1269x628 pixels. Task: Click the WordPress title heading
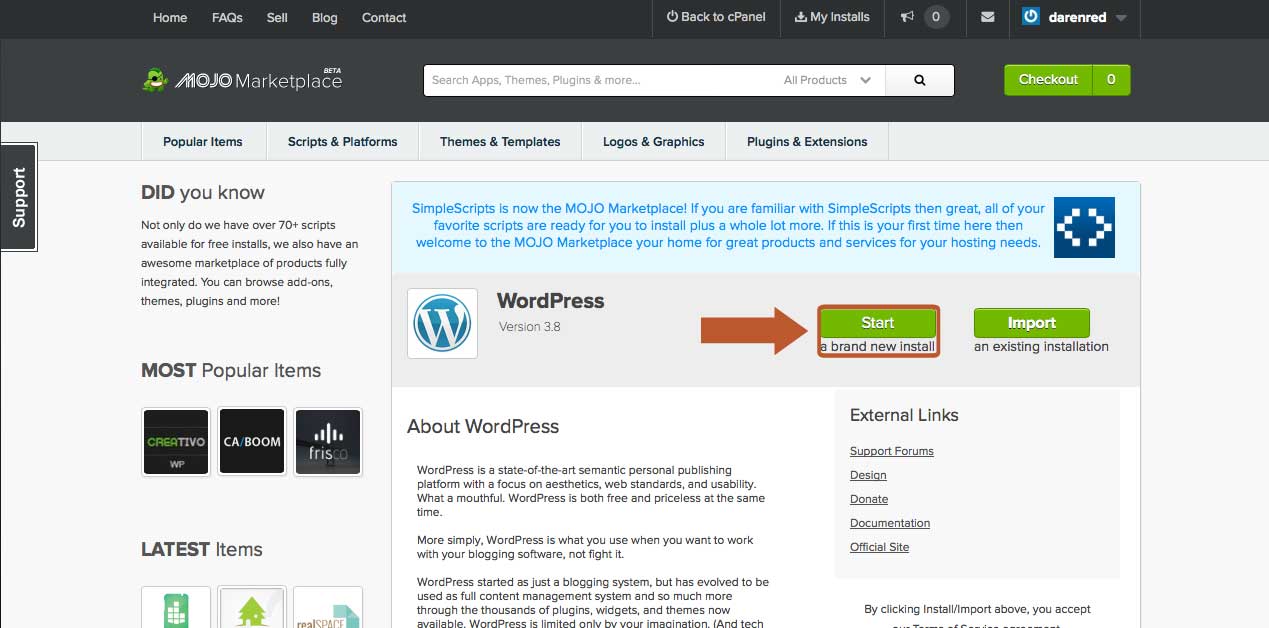point(551,301)
